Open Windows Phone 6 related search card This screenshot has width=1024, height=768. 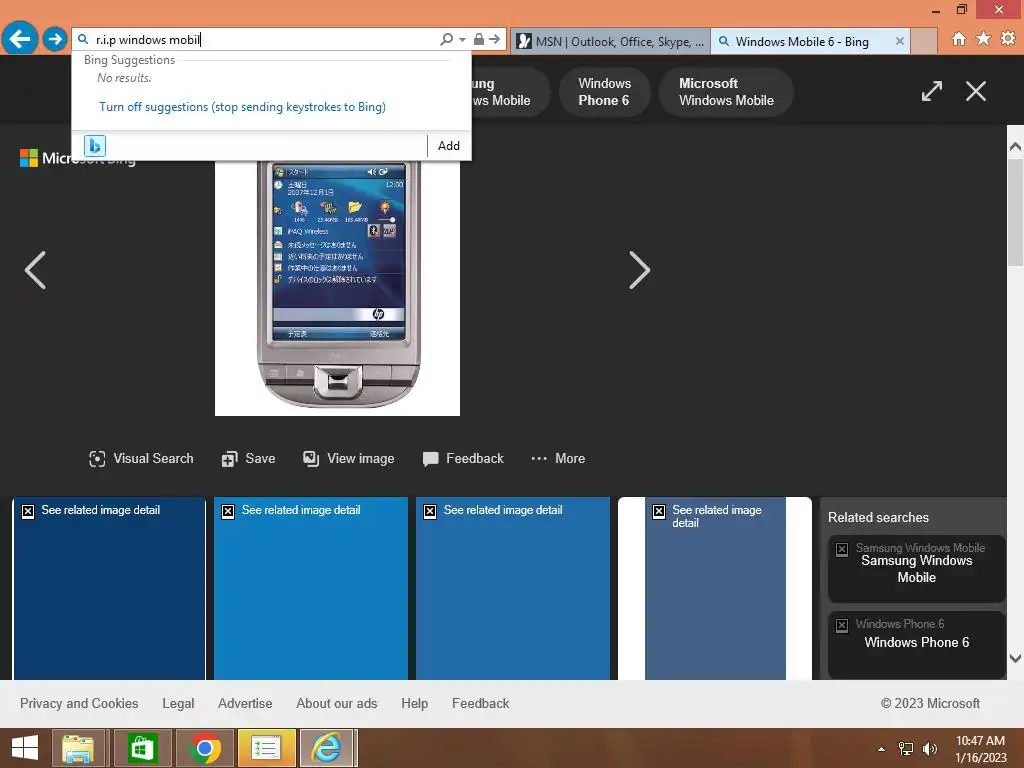click(x=916, y=644)
